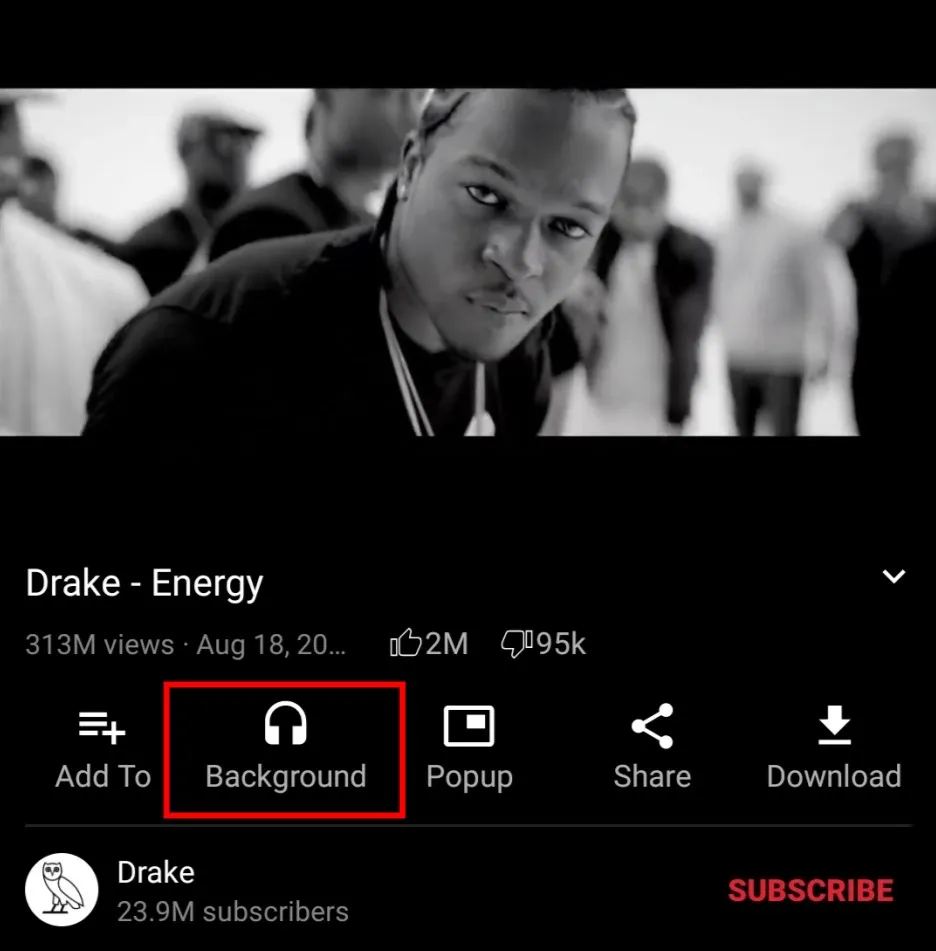This screenshot has width=936, height=951.
Task: Select the Popup label text
Action: [470, 777]
